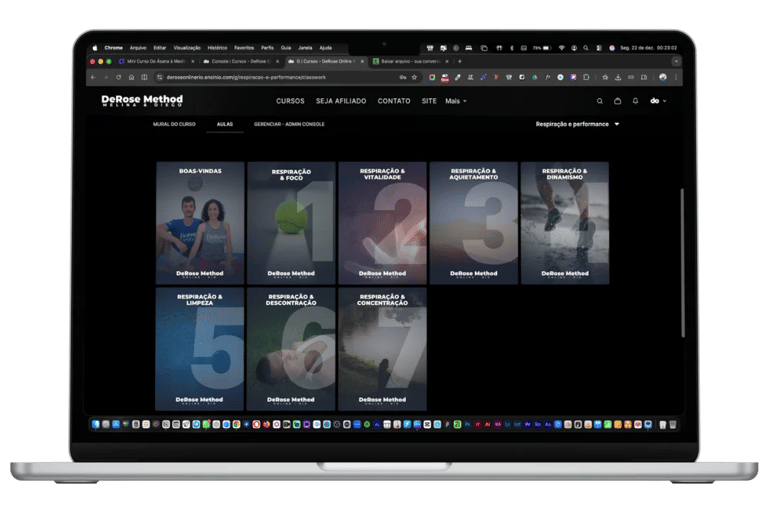The height and width of the screenshot is (512, 768).
Task: Open the site search magnifier icon
Action: click(x=600, y=101)
